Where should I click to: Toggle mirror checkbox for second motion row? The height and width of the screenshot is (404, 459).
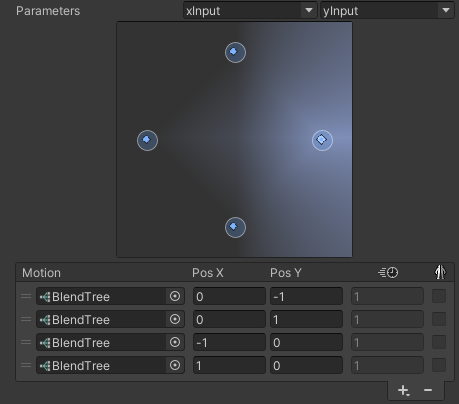[439, 319]
